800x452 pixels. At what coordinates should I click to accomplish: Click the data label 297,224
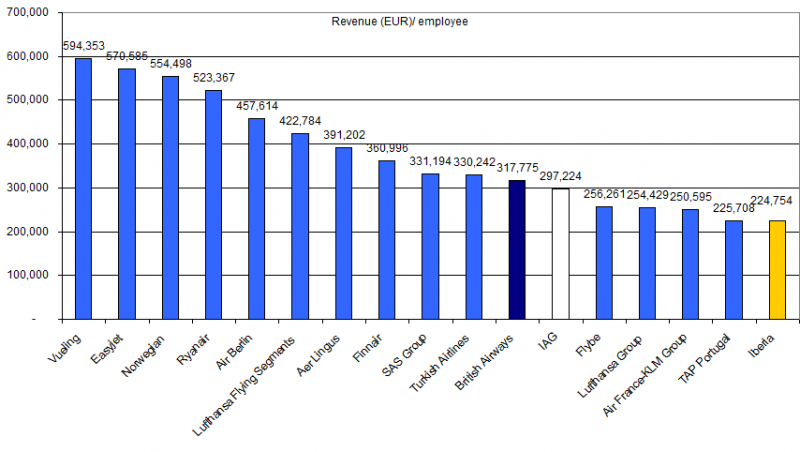(561, 177)
